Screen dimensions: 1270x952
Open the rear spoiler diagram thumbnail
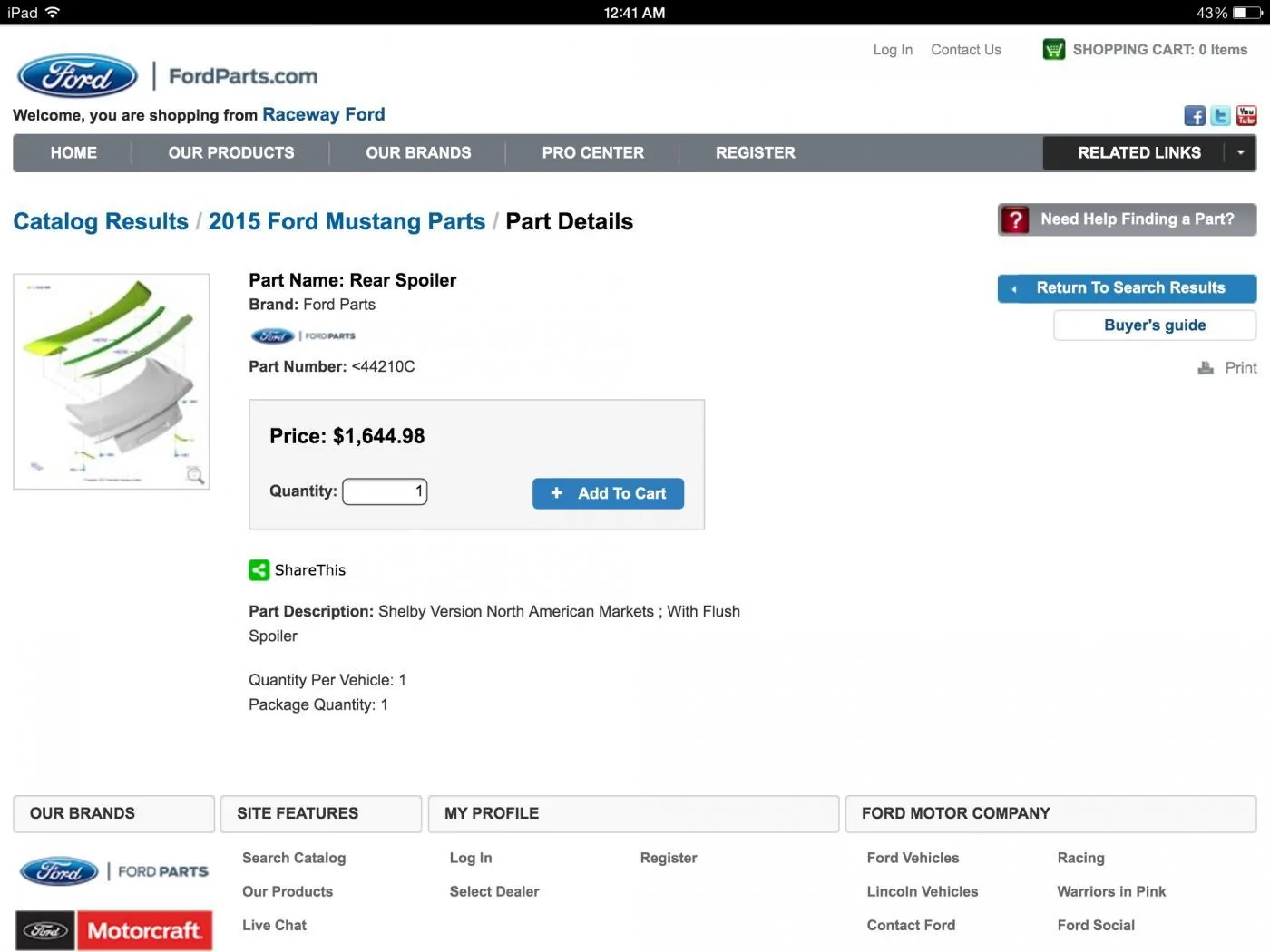112,382
